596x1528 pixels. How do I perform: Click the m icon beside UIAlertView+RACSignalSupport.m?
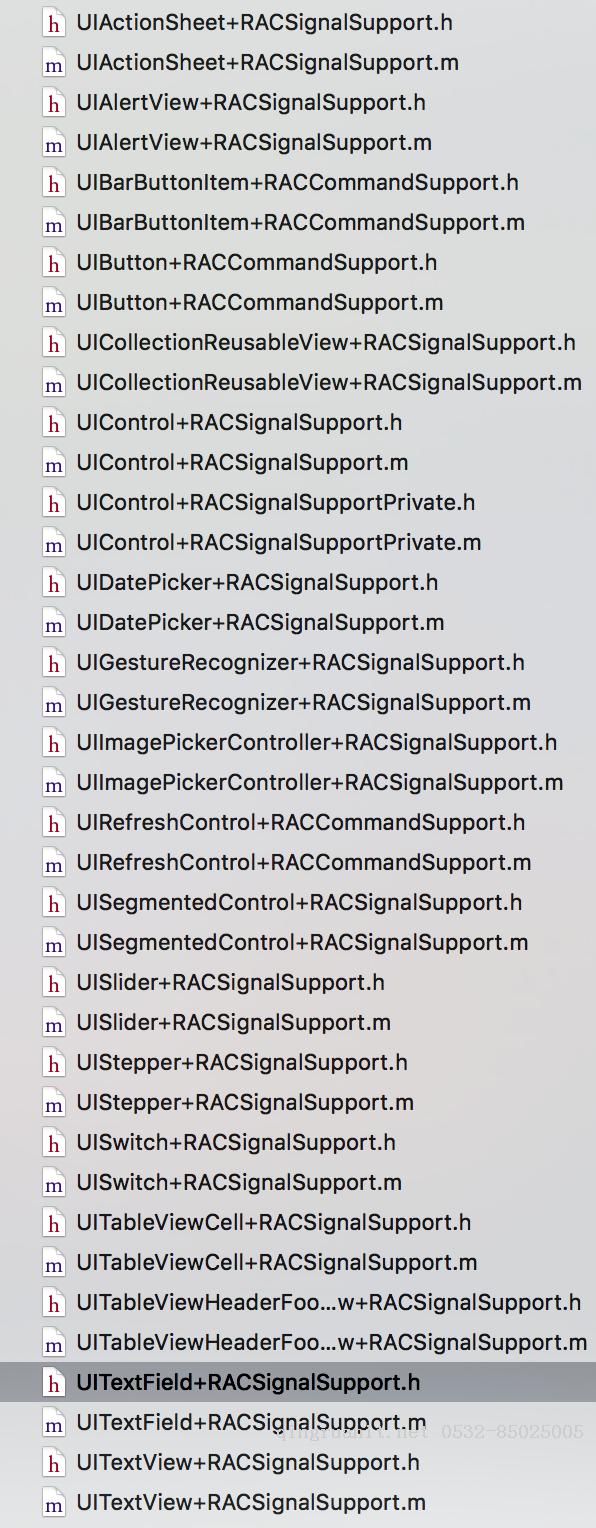point(53,142)
